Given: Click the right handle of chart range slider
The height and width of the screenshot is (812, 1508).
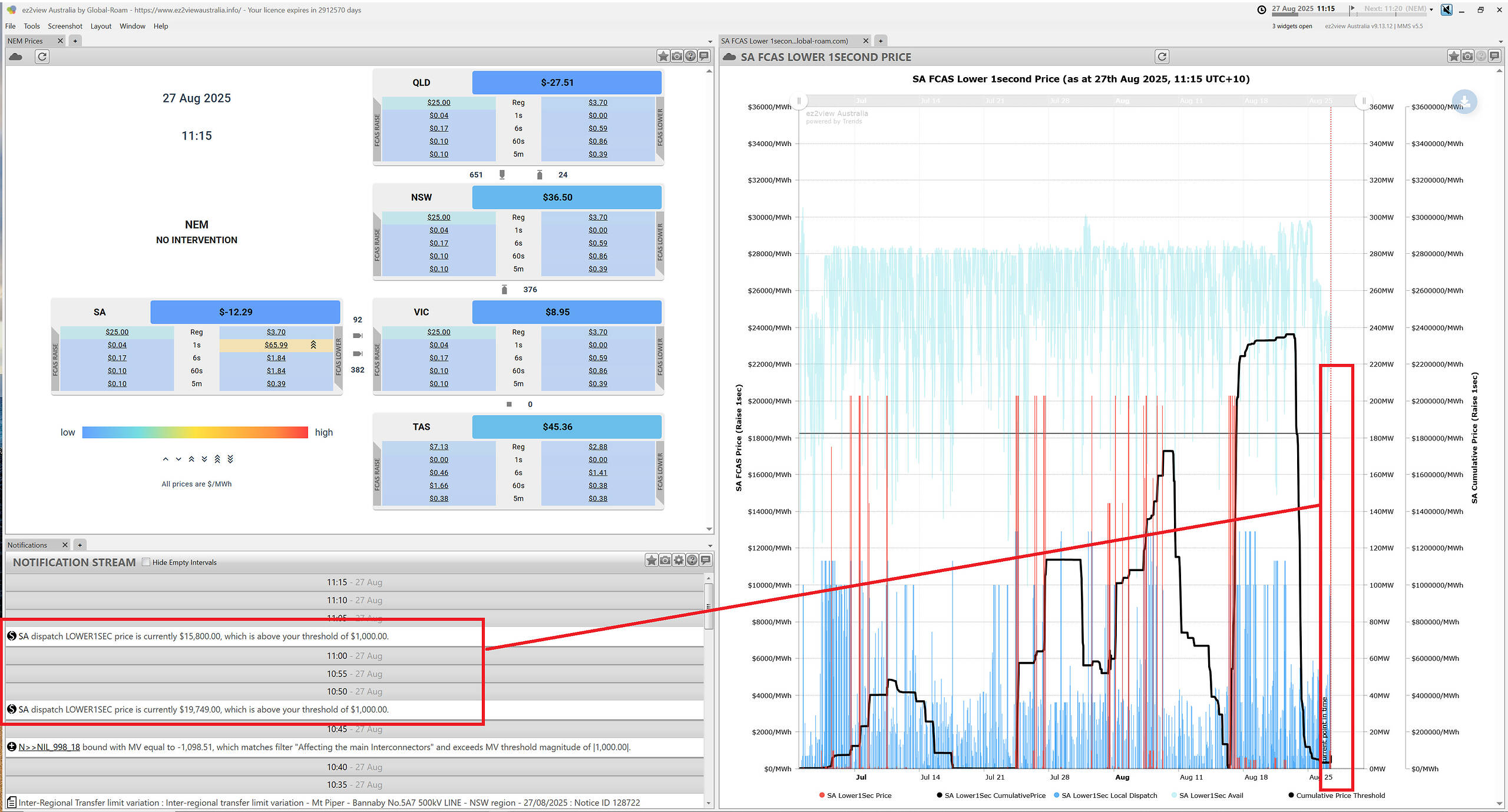Looking at the screenshot, I should 1363,101.
